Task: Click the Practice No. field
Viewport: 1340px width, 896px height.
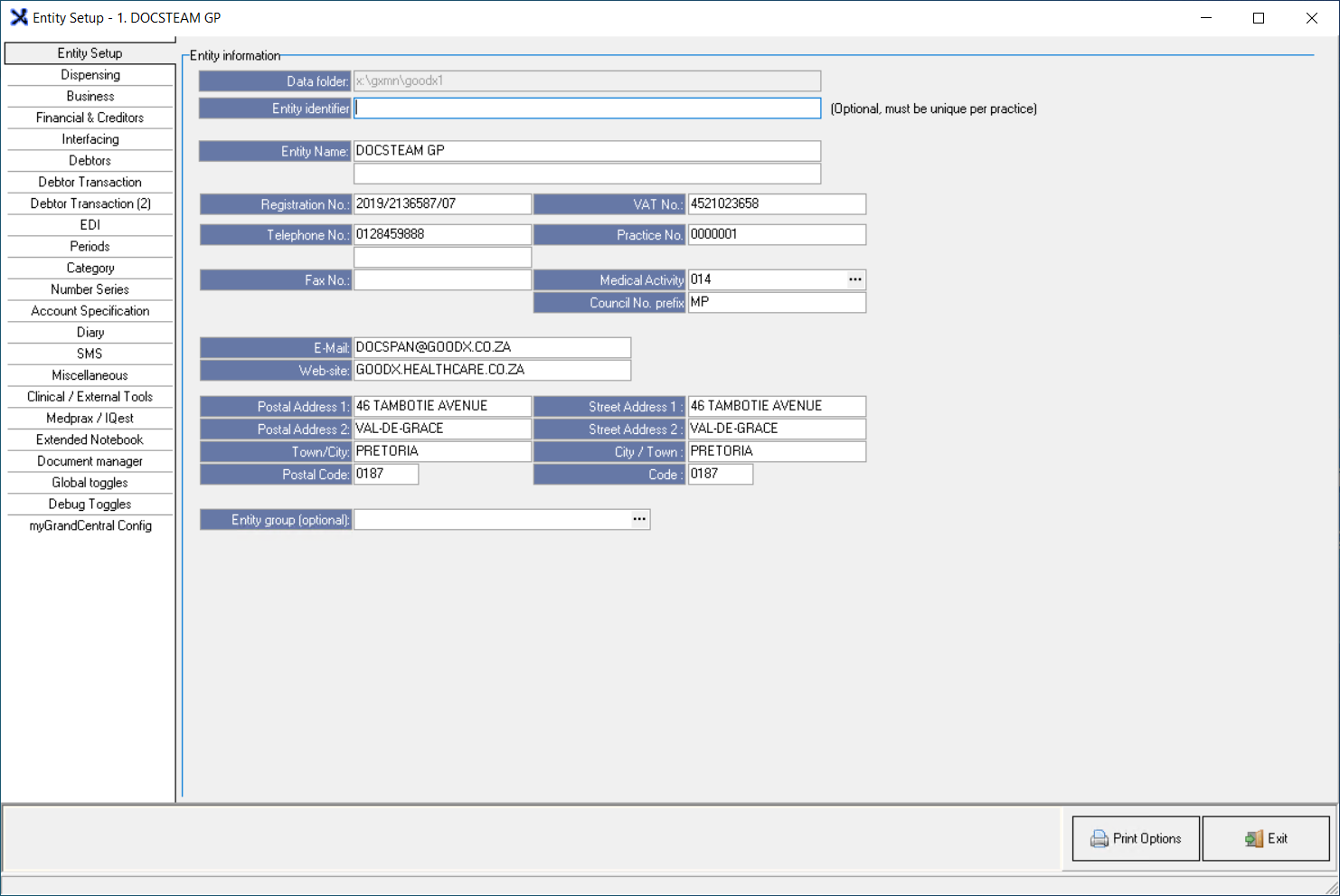Action: coord(777,234)
